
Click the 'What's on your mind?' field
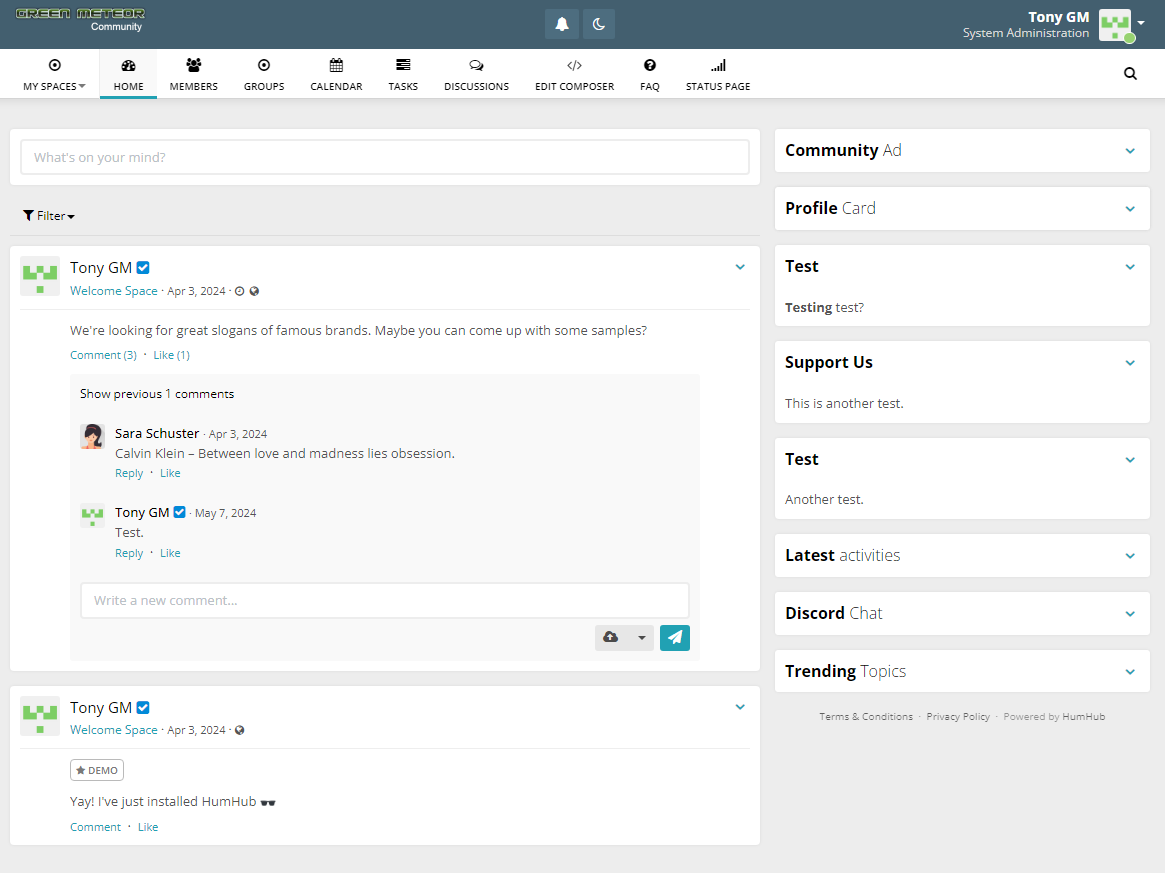385,157
